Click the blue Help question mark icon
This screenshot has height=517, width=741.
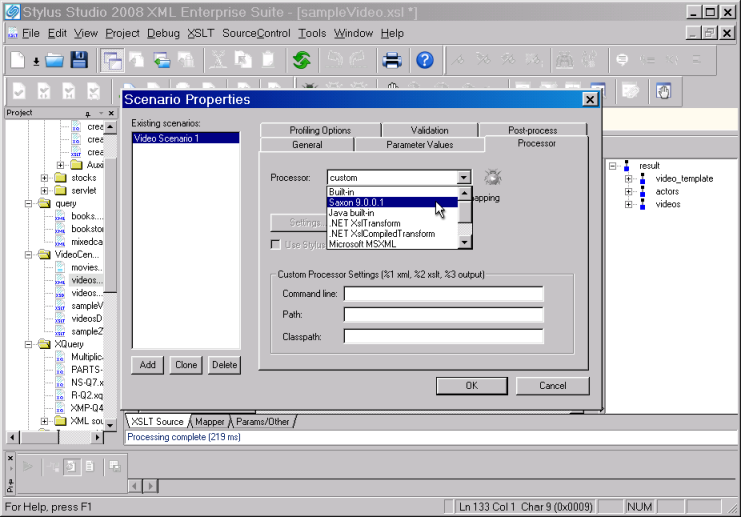click(x=424, y=60)
